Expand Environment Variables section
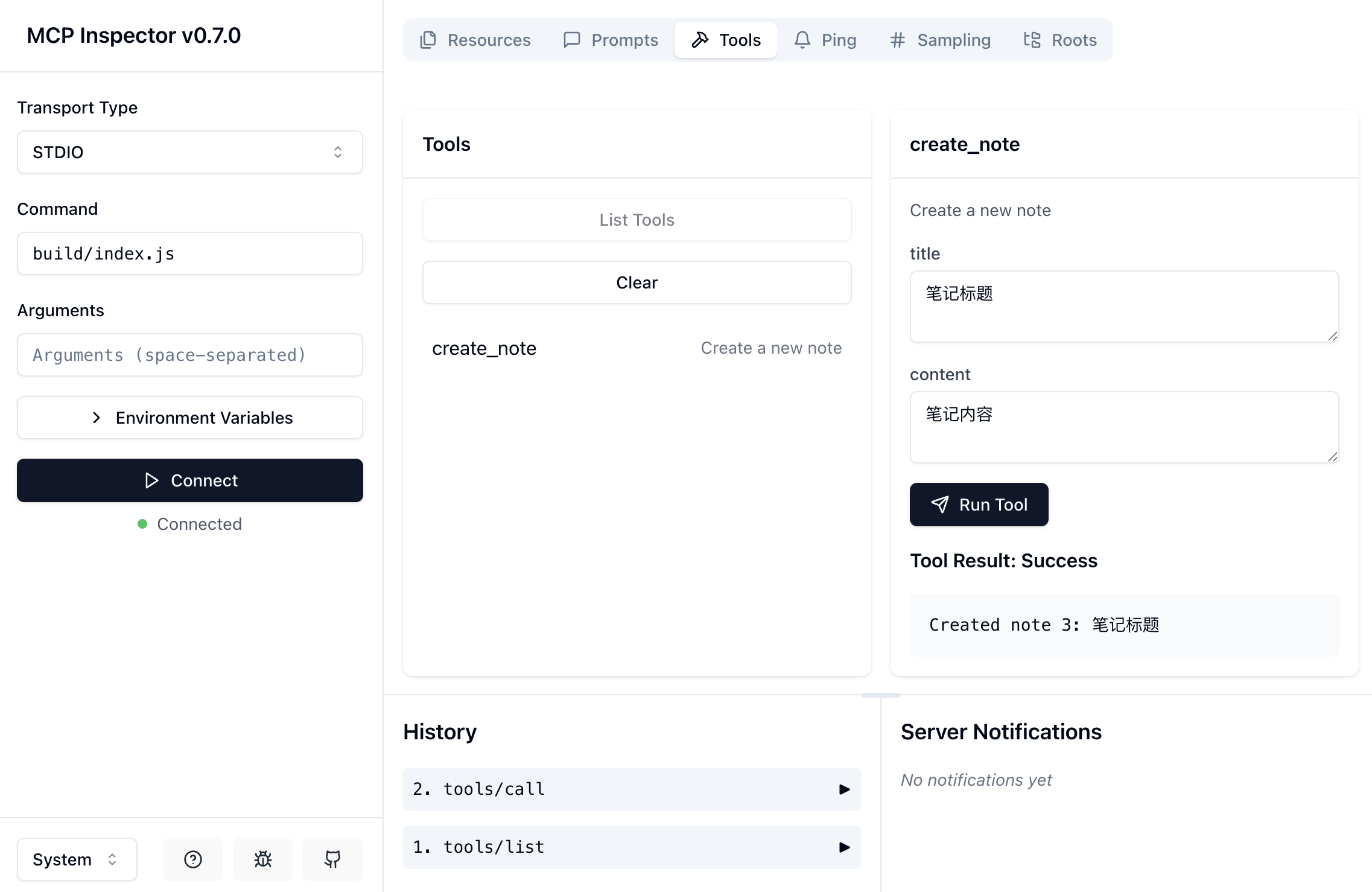The image size is (1372, 892). [x=189, y=418]
